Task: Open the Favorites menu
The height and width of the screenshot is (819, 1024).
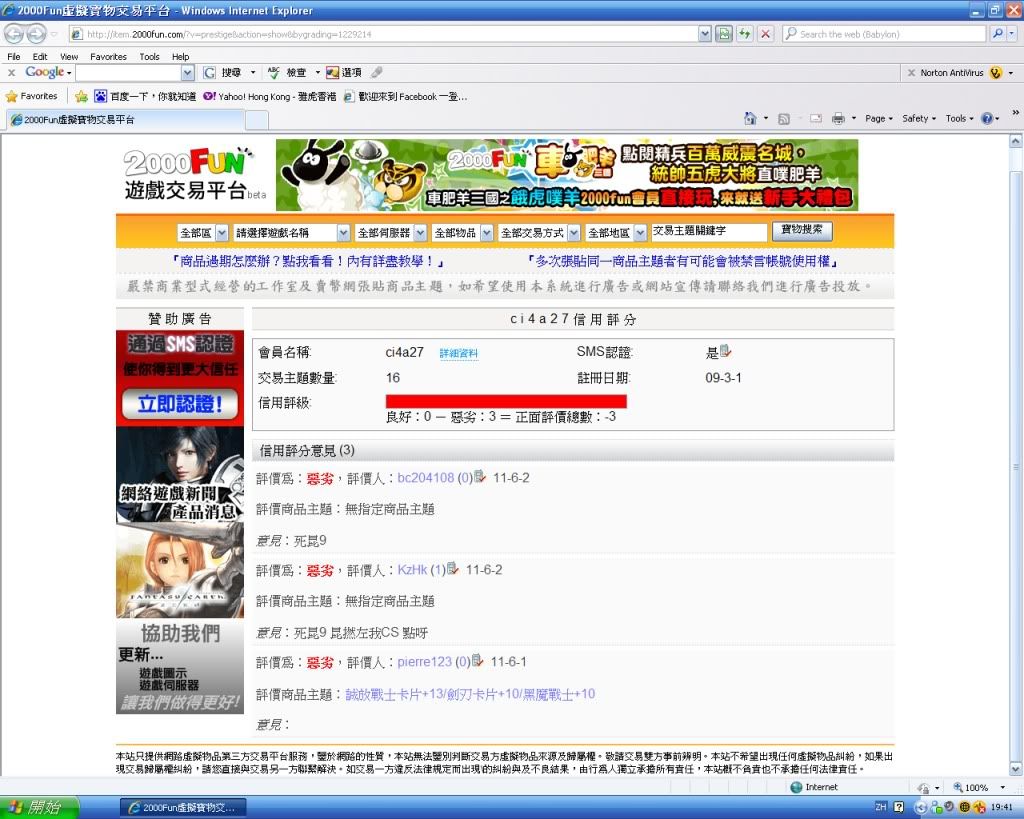Action: click(x=108, y=57)
